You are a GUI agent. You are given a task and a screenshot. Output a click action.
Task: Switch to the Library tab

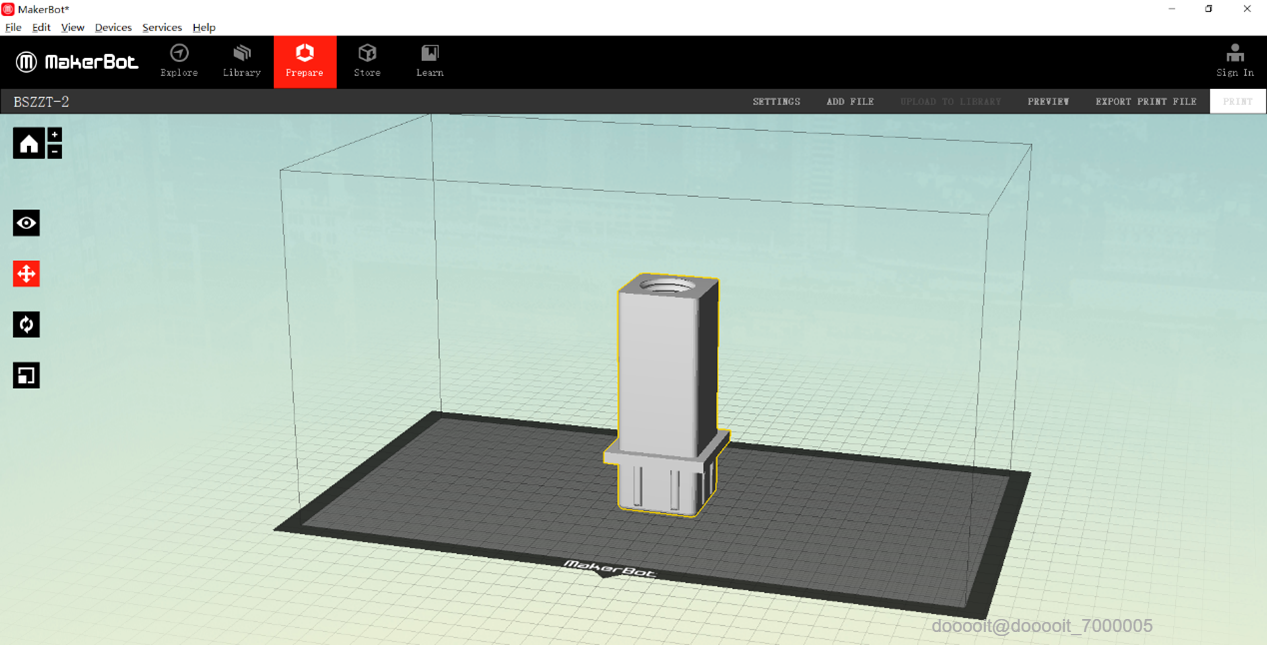coord(242,61)
